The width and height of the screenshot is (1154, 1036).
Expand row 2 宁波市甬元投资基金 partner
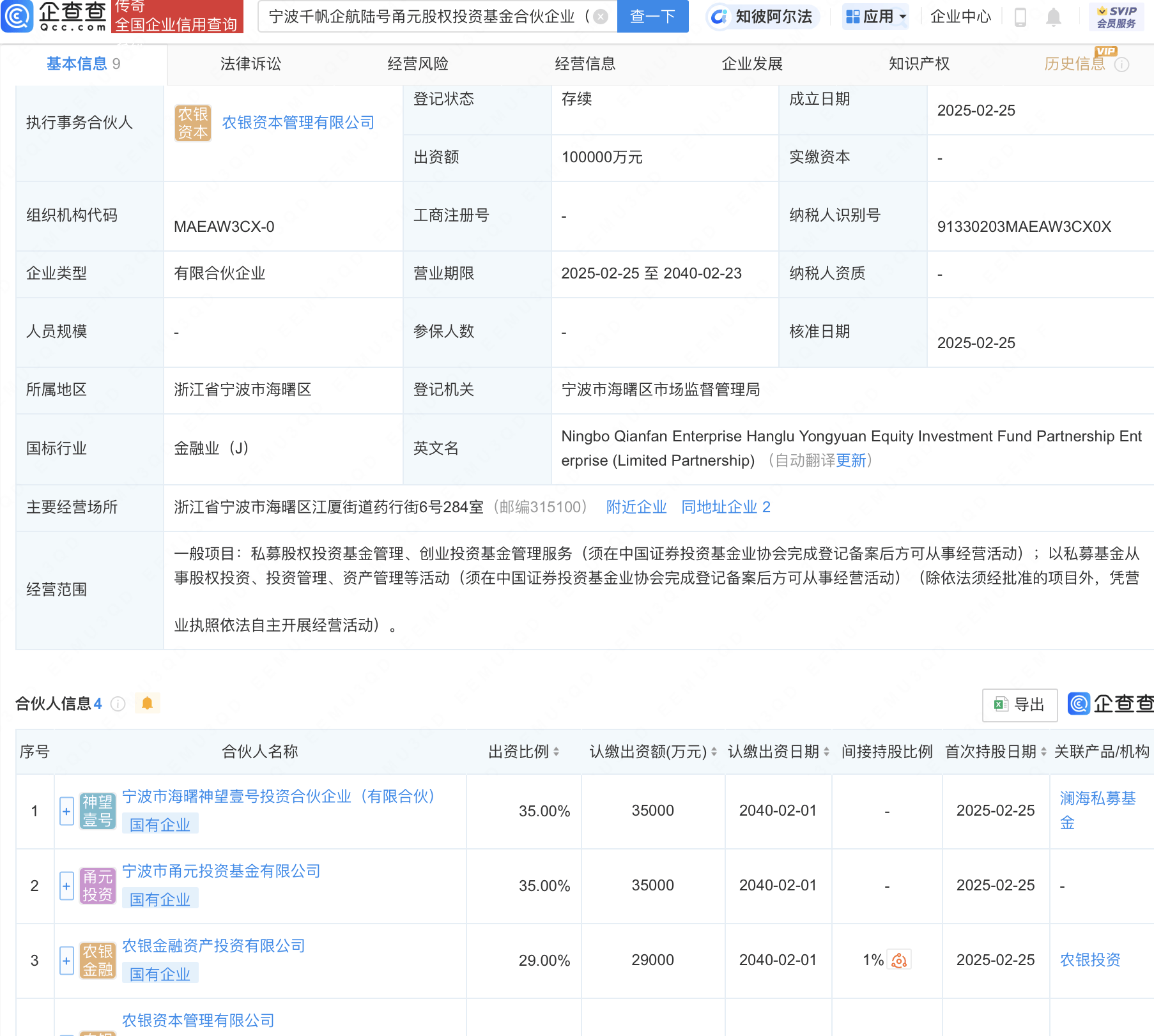pos(66,886)
